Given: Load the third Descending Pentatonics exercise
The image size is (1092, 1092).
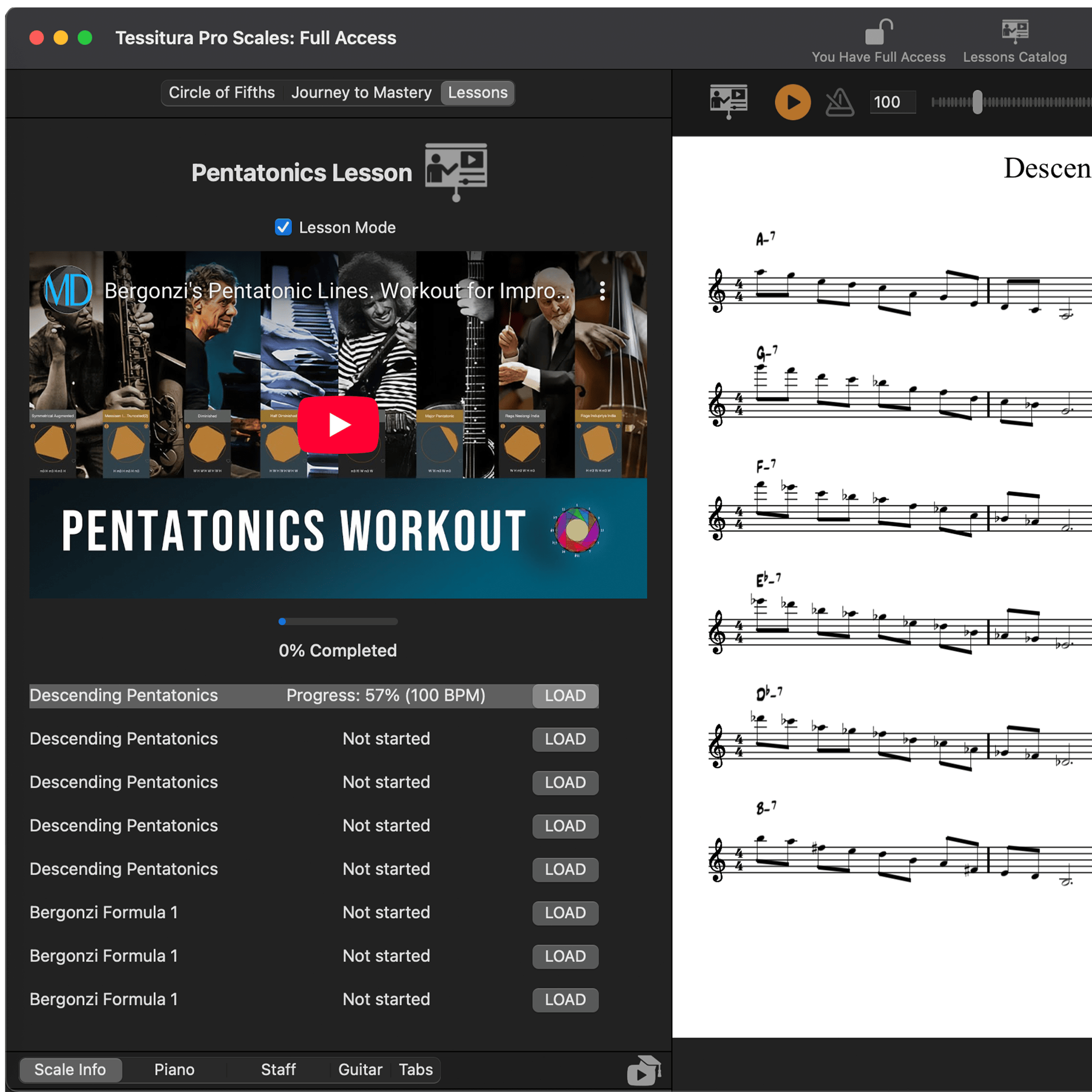Looking at the screenshot, I should pyautogui.click(x=565, y=783).
